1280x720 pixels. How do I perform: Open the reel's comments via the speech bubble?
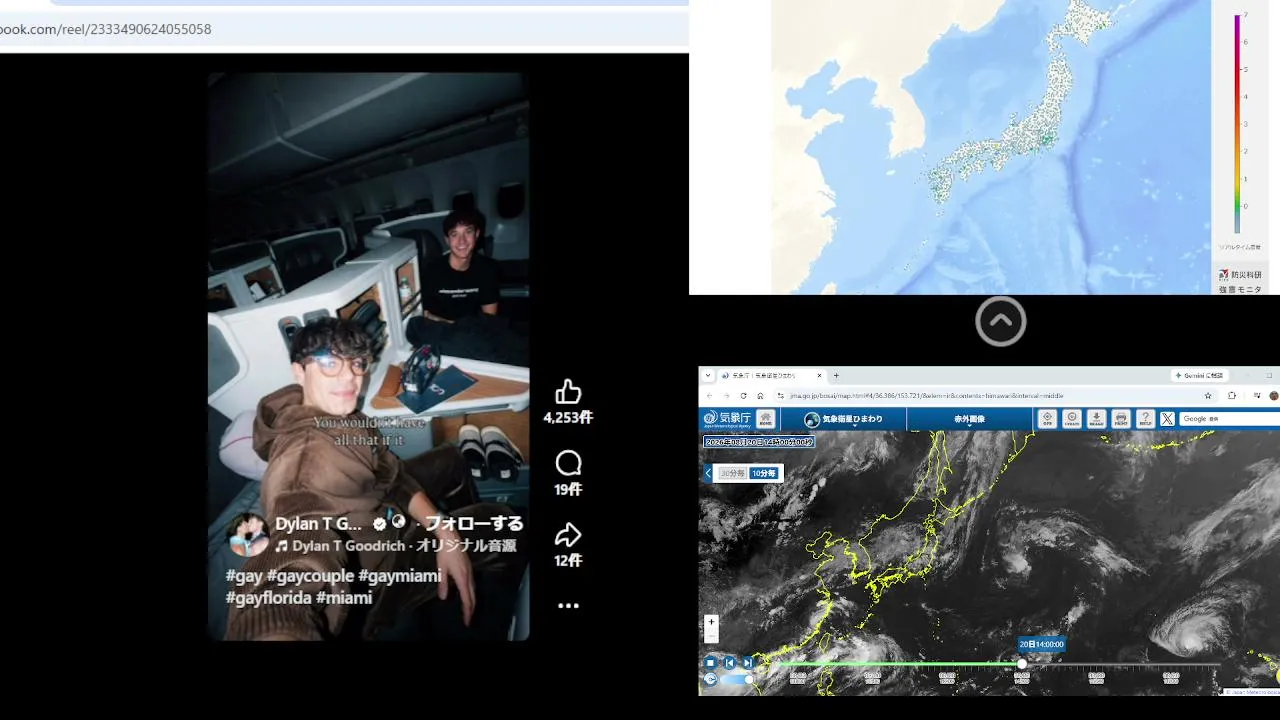point(568,463)
